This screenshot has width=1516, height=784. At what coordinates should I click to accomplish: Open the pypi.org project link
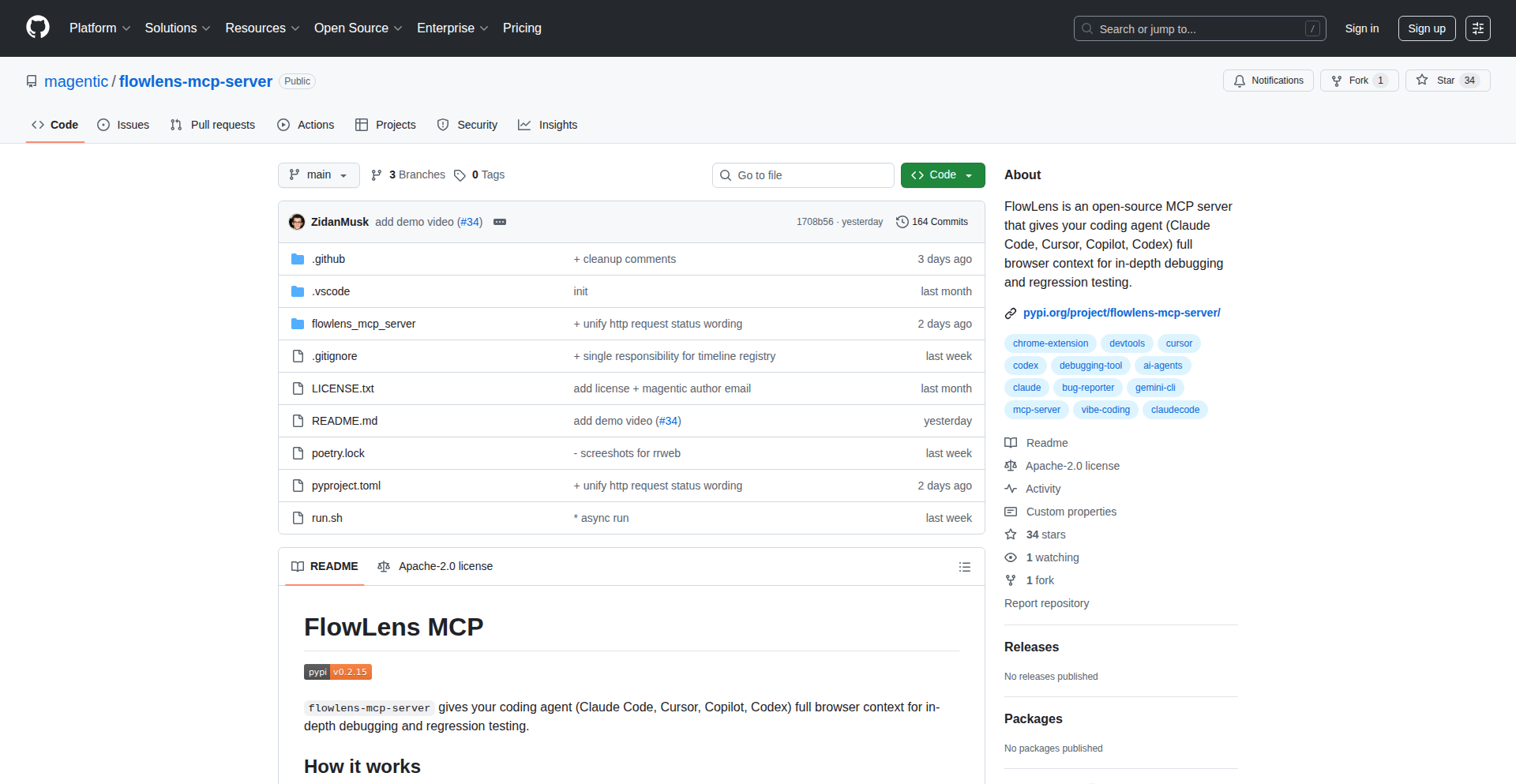pos(1121,312)
